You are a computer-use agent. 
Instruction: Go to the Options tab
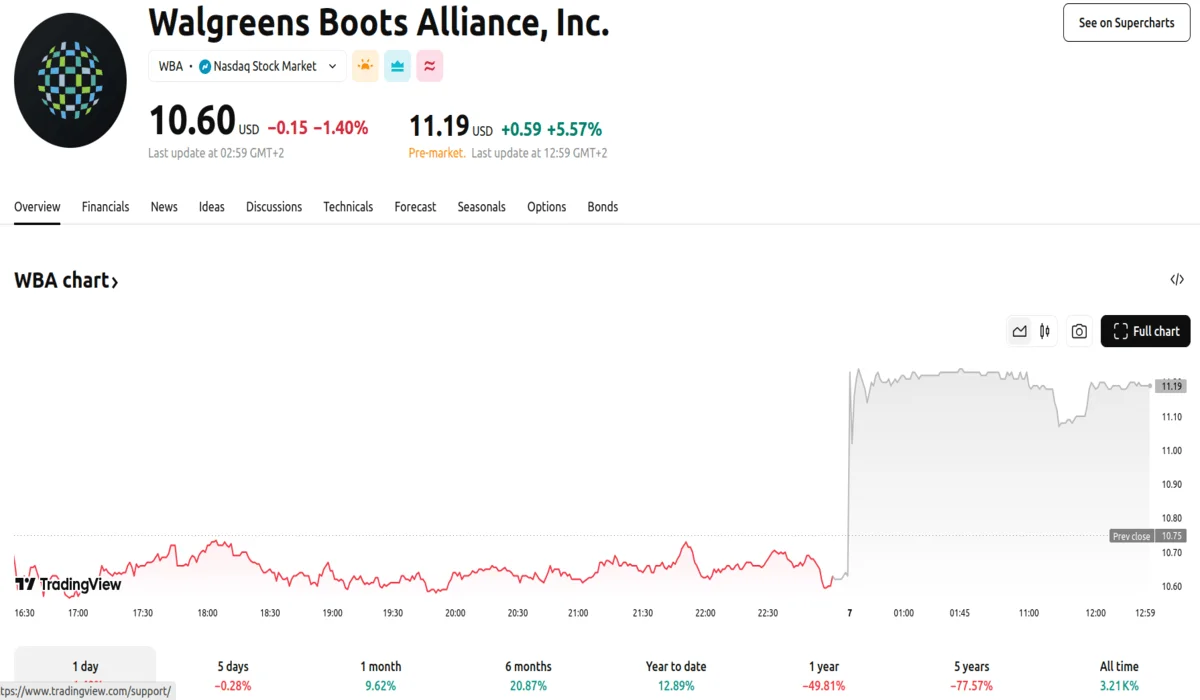(546, 207)
